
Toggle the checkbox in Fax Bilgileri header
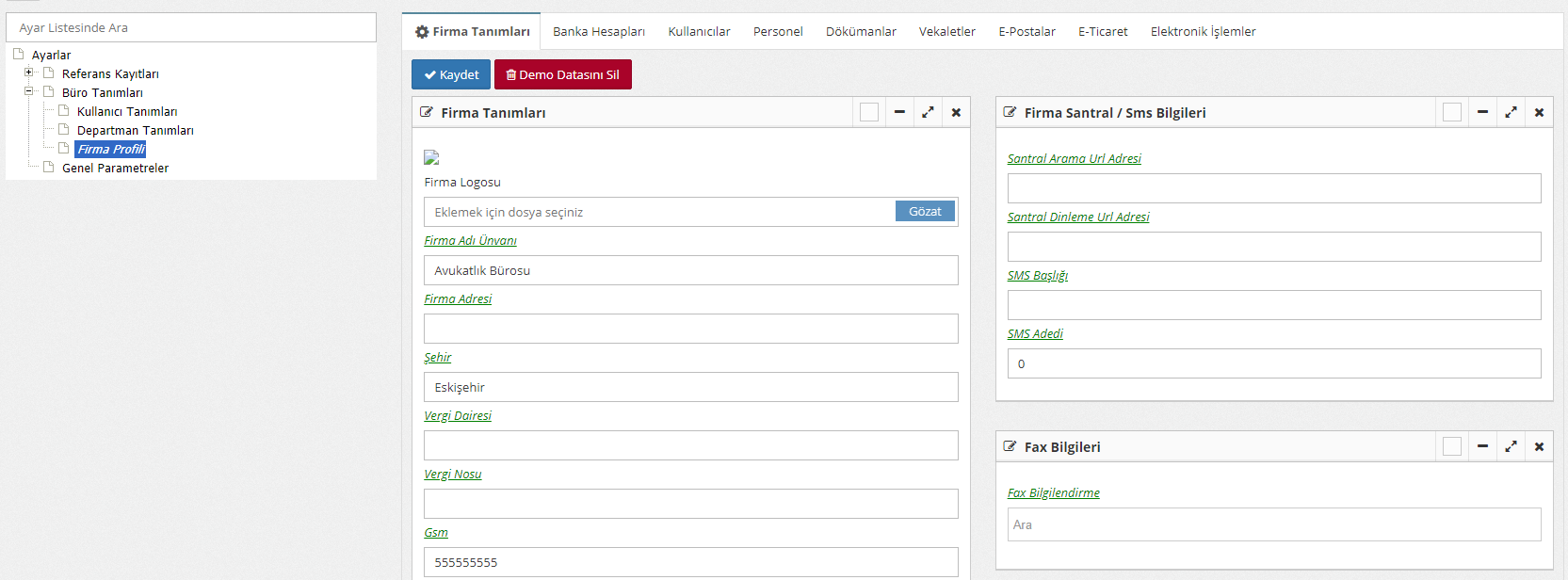1452,446
